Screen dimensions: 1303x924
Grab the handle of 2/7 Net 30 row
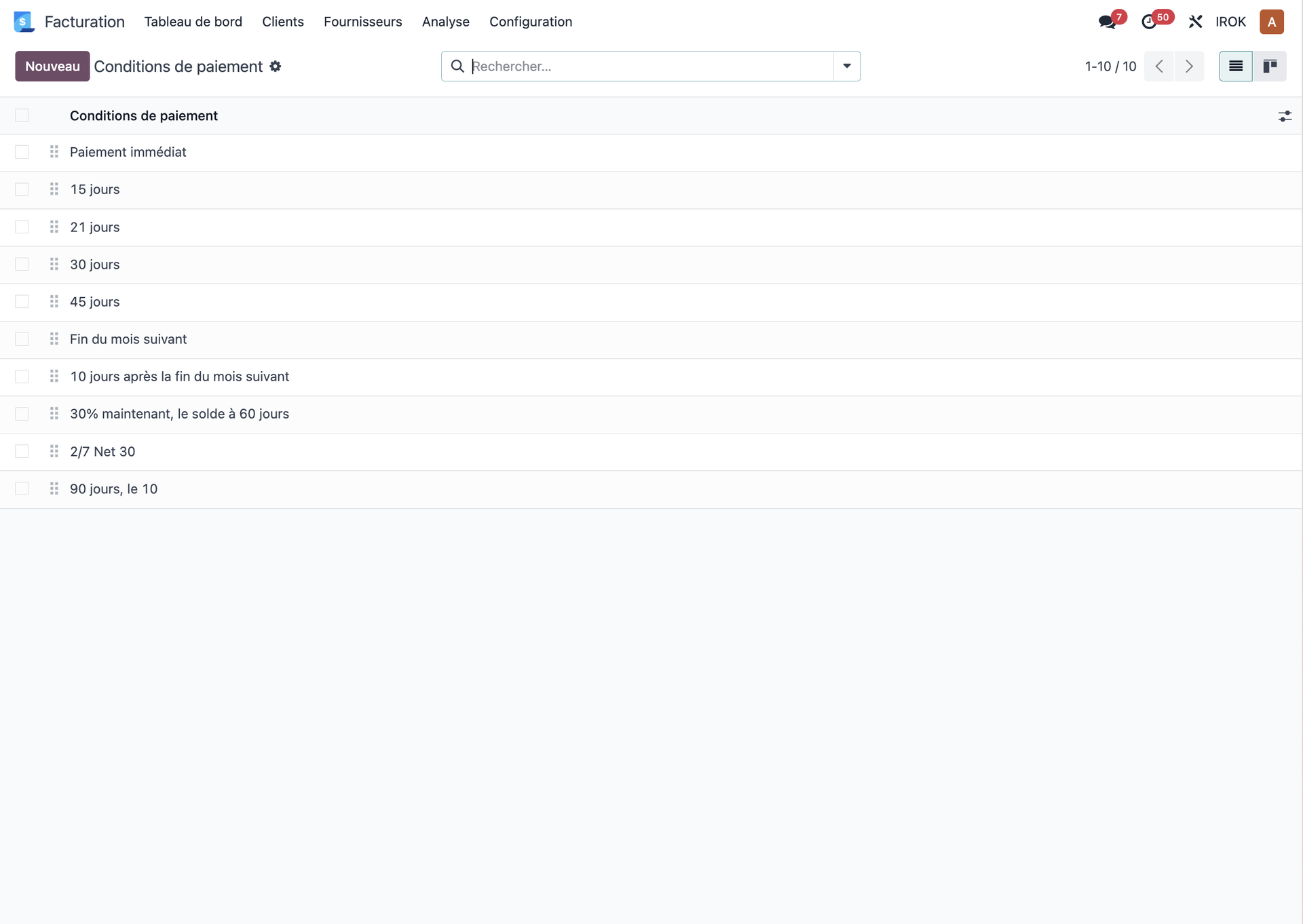(54, 451)
